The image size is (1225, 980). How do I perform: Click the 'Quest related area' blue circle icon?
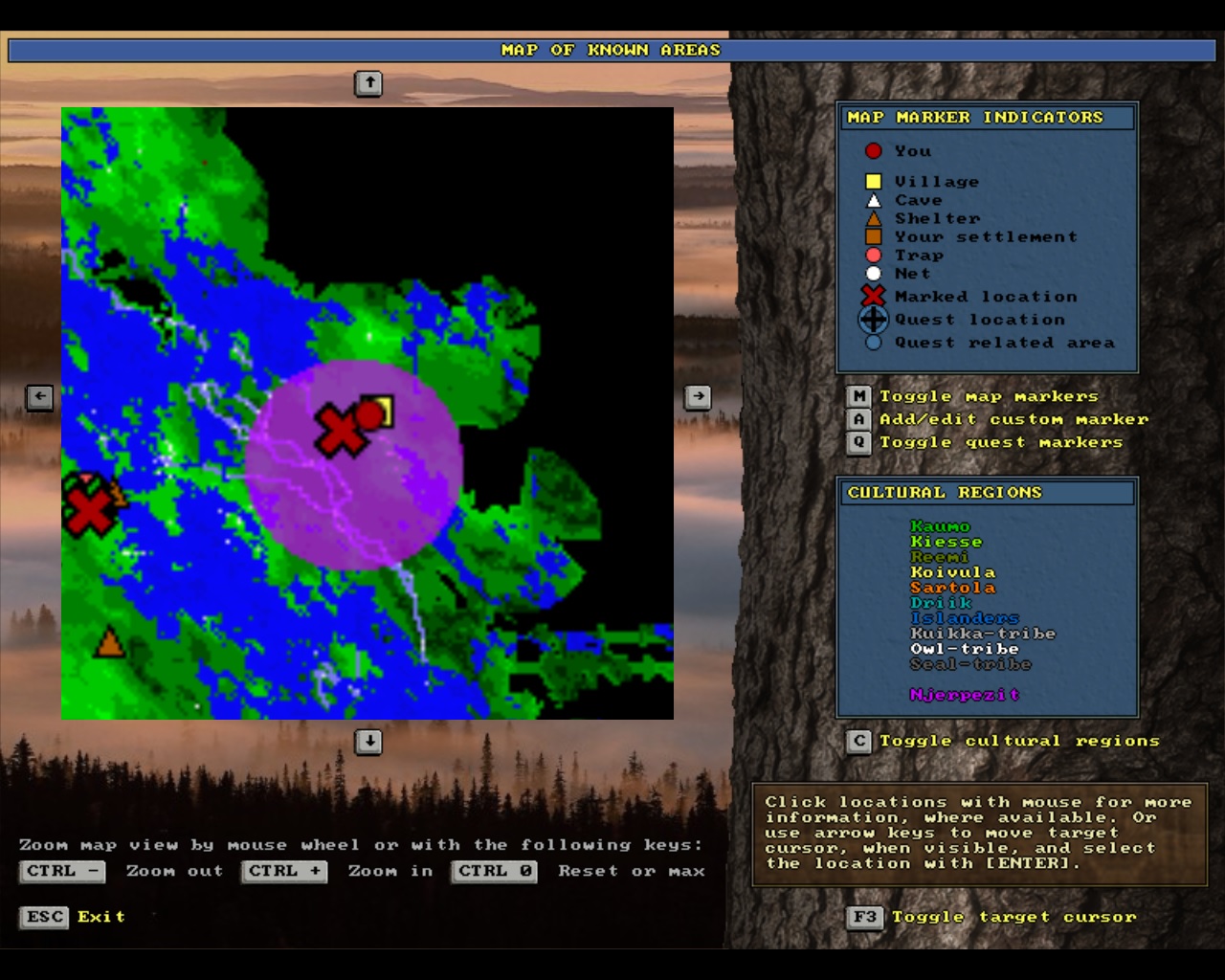coord(873,342)
